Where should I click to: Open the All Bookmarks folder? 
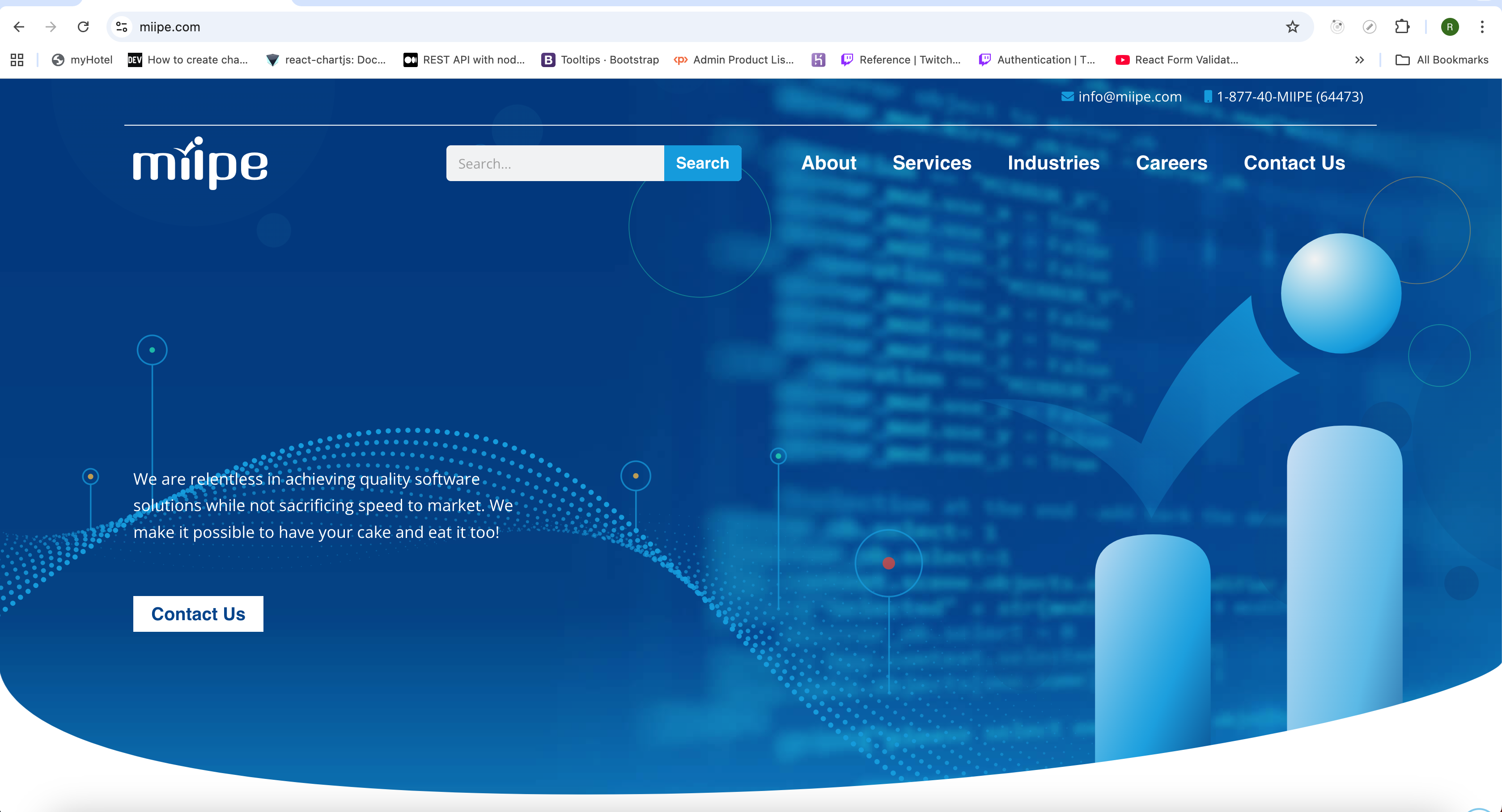1441,59
